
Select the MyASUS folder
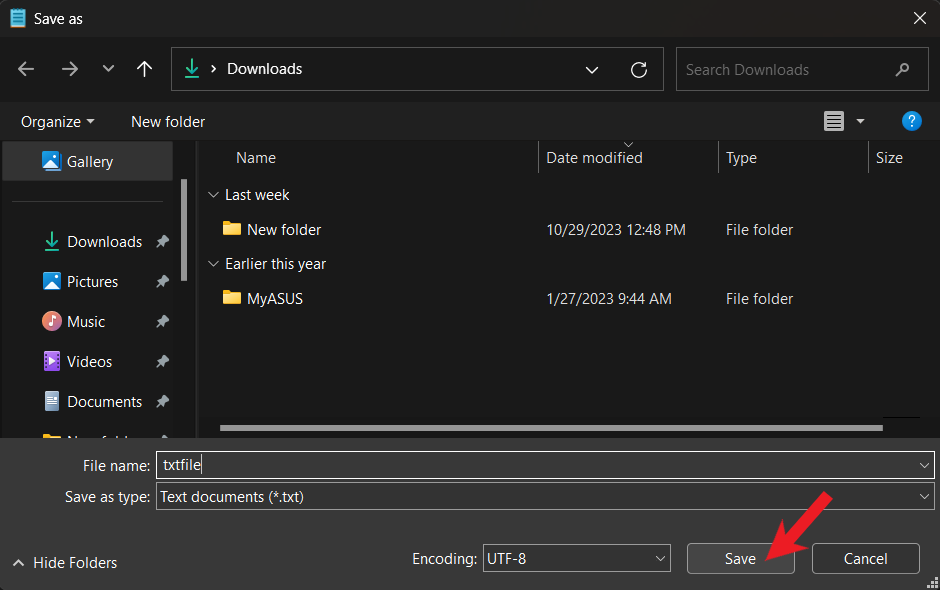(x=274, y=299)
